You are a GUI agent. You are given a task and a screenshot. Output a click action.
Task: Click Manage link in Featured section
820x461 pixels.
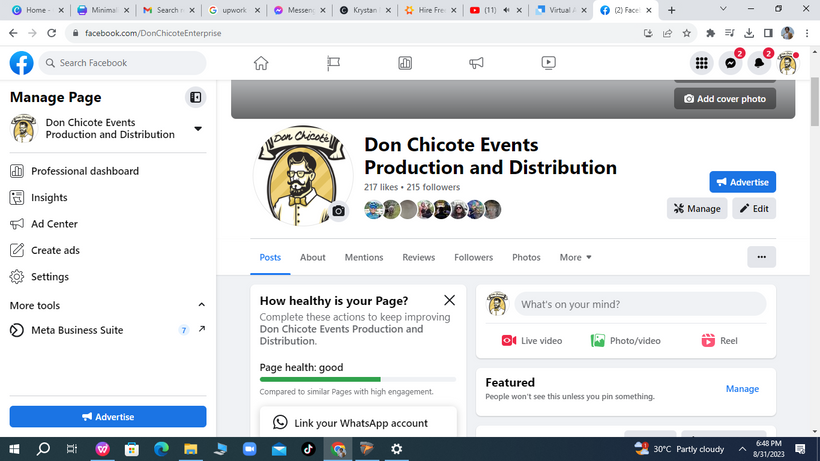click(x=742, y=388)
